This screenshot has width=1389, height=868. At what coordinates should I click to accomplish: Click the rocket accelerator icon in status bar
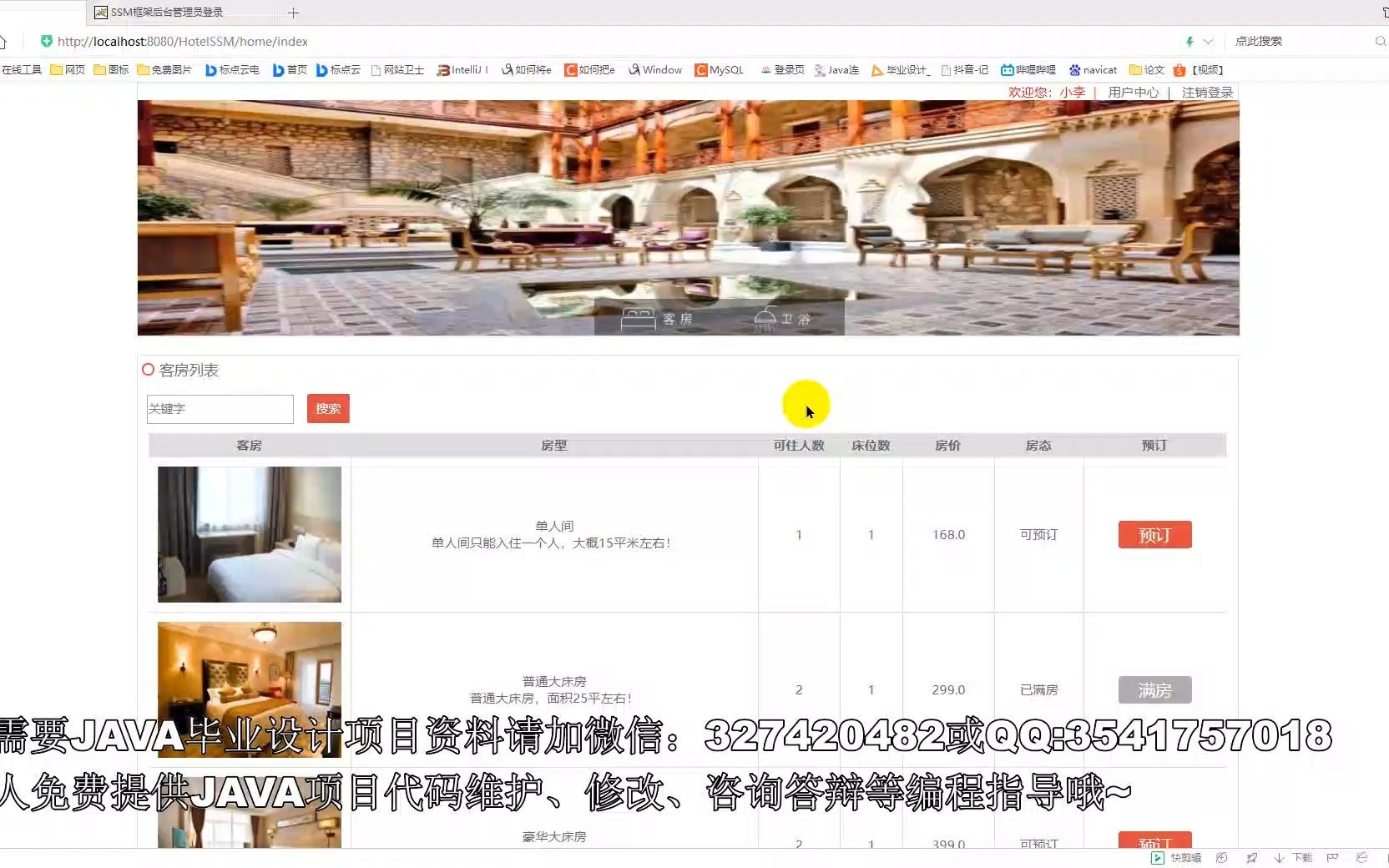1251,858
